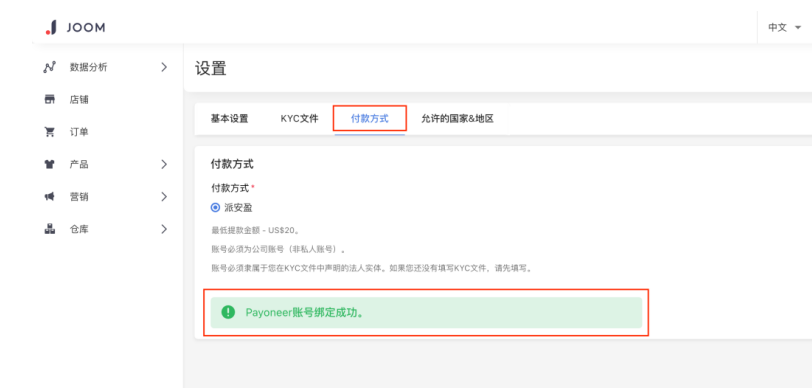Click the 账号必须隶属于 KYC note
812x388 pixels.
click(x=372, y=269)
